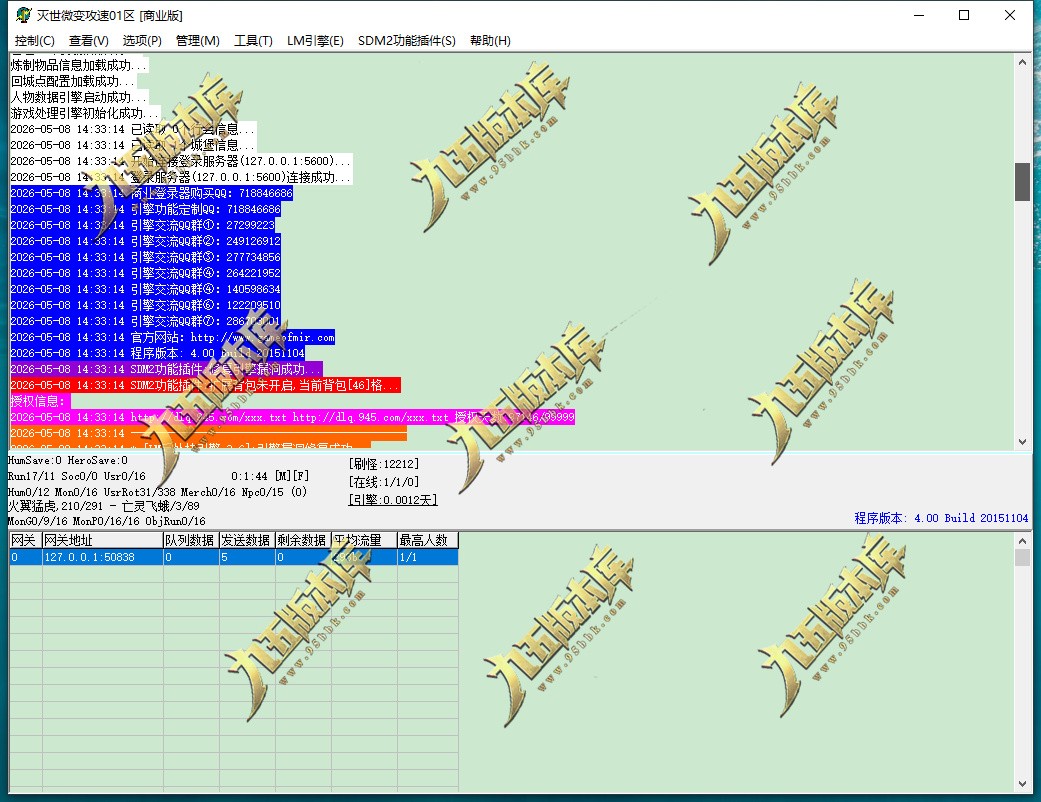1041x802 pixels.
Task: Click gateway list scroll-up arrow
Action: 1022,540
